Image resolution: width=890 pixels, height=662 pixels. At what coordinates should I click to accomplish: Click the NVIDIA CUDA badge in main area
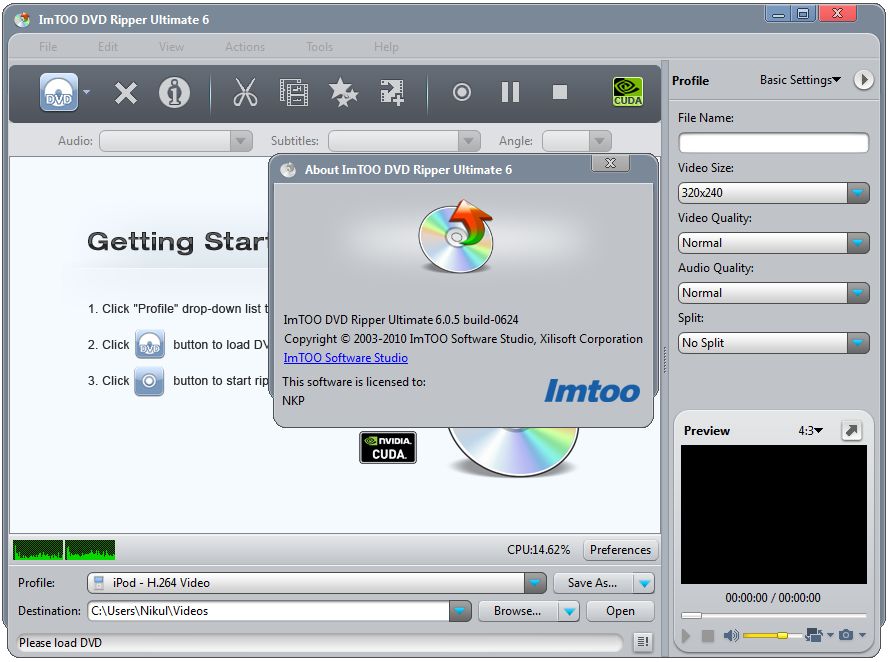point(388,447)
